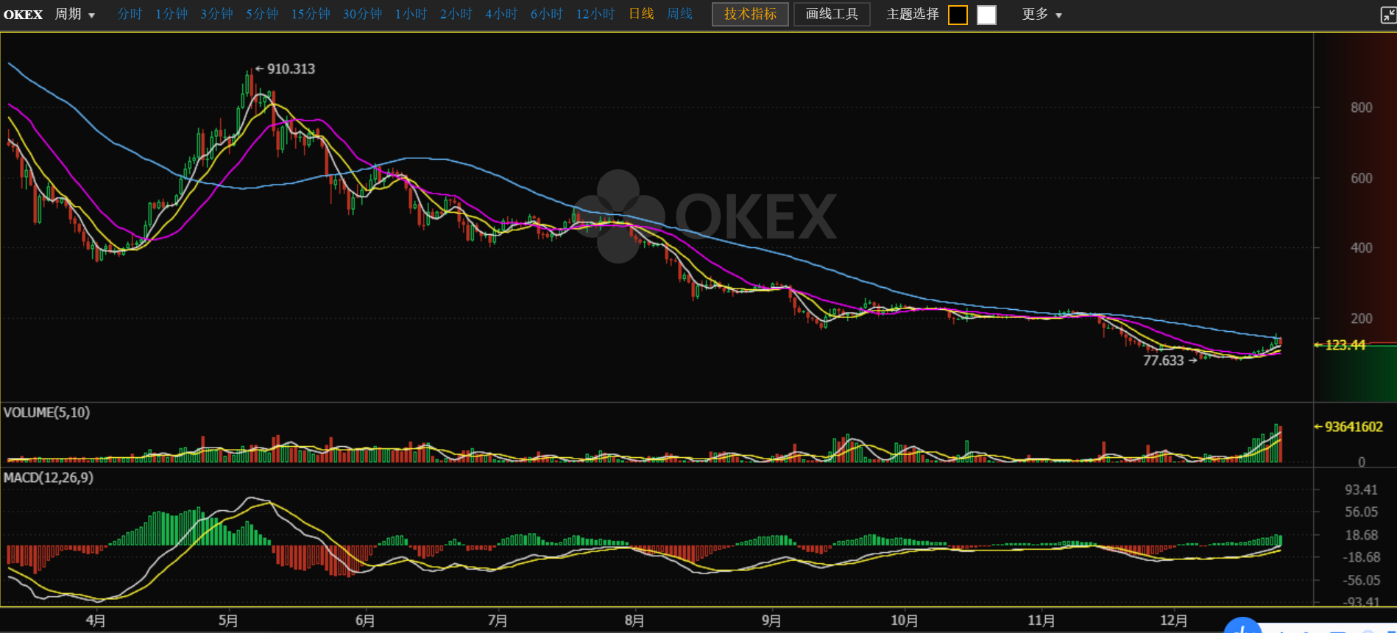Click the 5月 date axis label
This screenshot has width=1397, height=633.
click(228, 620)
